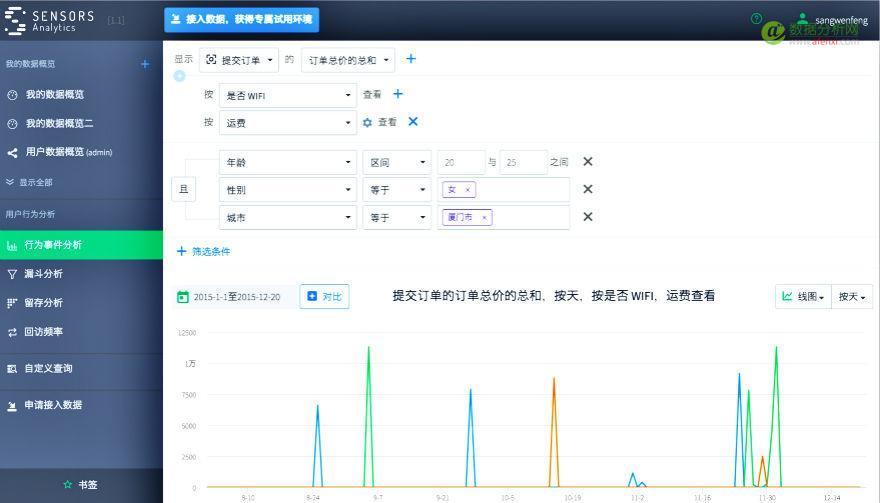Open the 城市 property dropdown

288,217
